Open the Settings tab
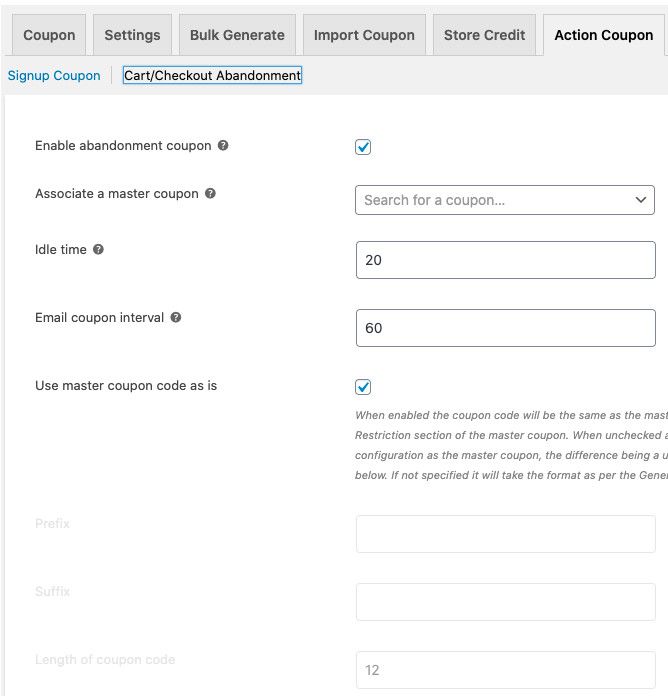The width and height of the screenshot is (668, 696). click(x=132, y=35)
